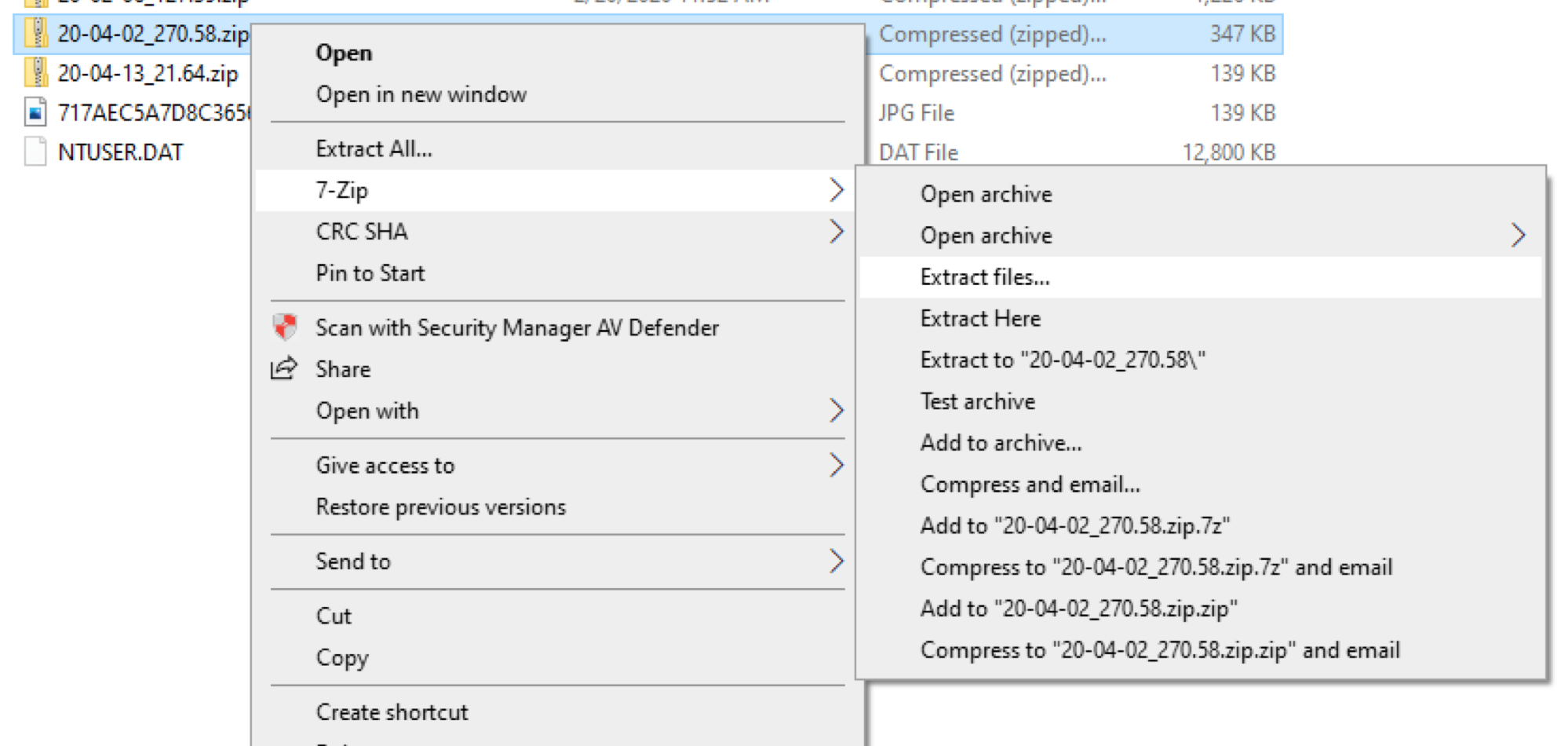Select Test archive

click(977, 401)
